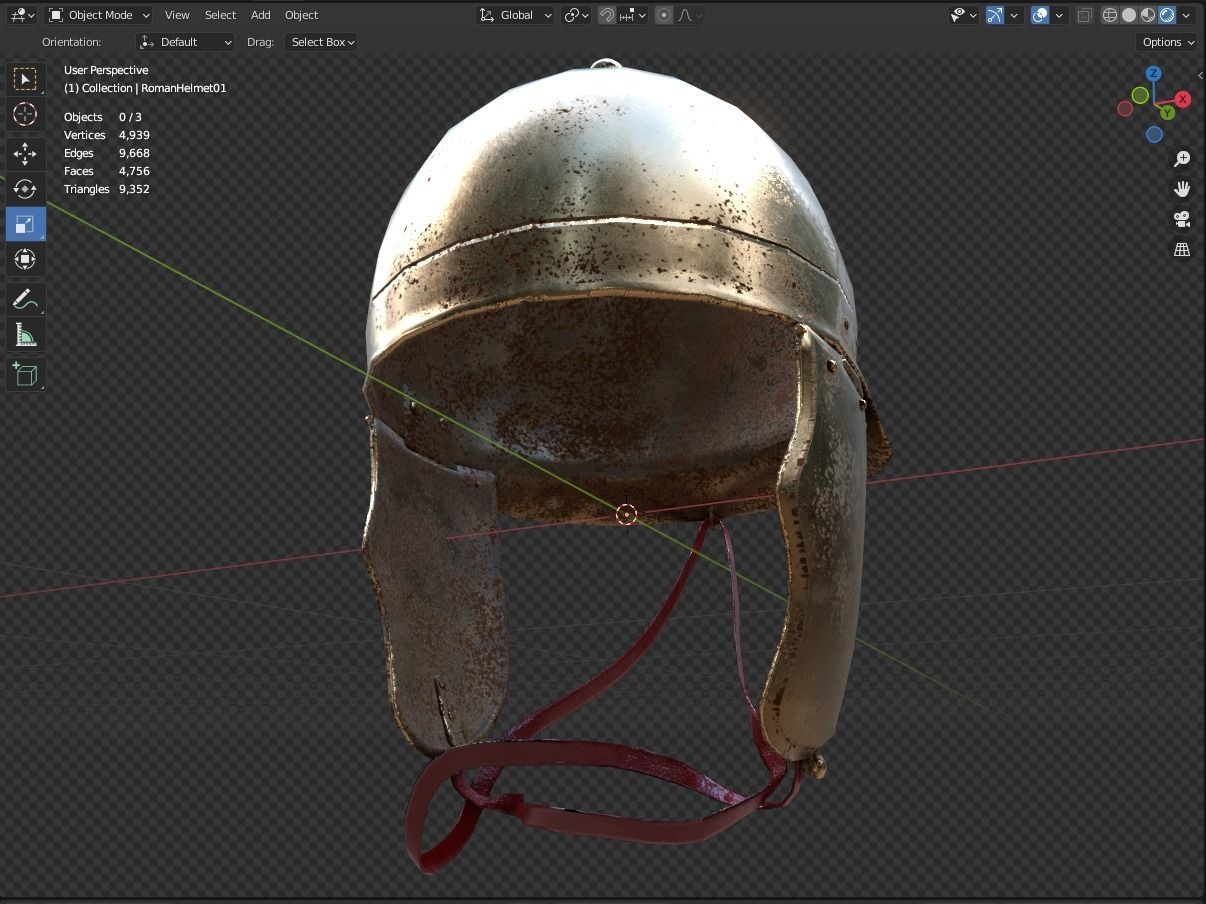Click the Pan view hand icon

tap(1182, 189)
